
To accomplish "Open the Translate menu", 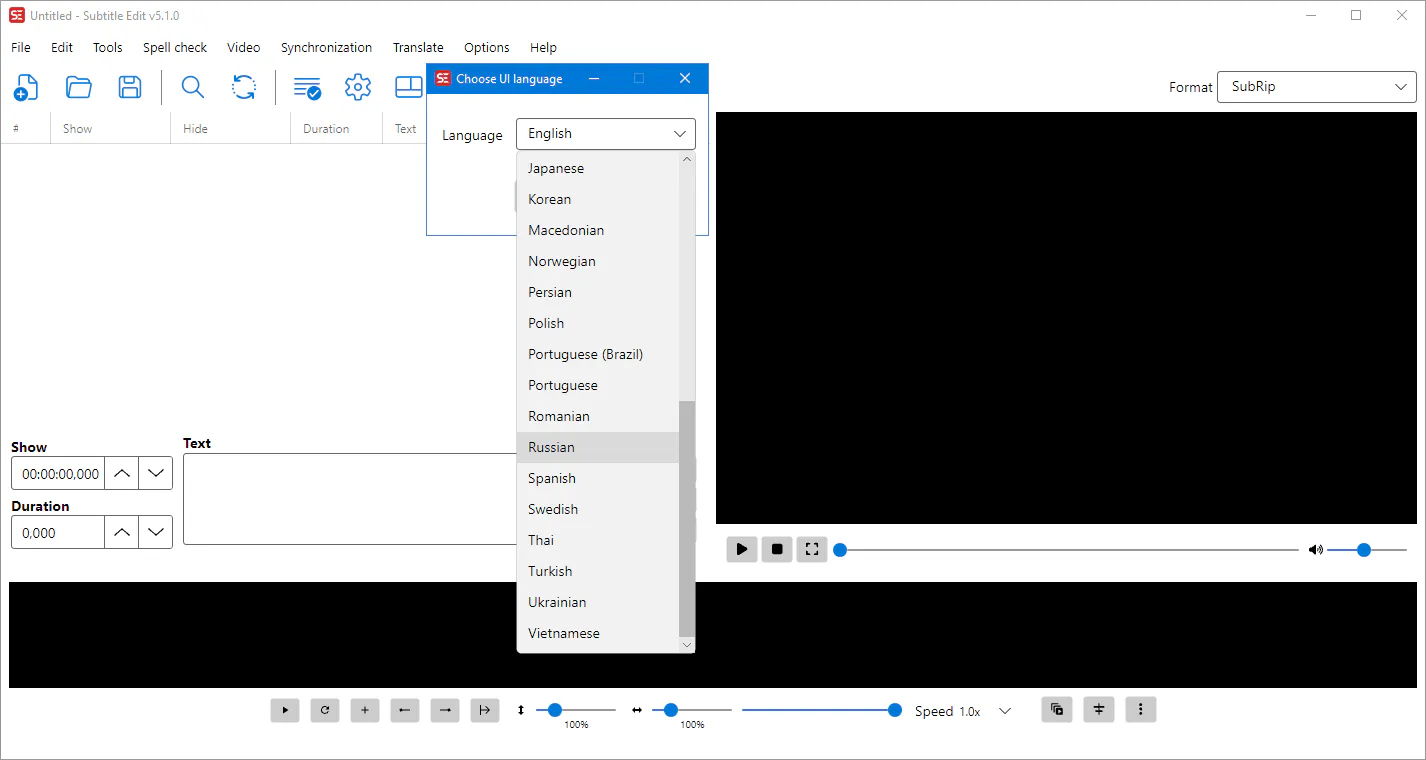I will tap(418, 47).
